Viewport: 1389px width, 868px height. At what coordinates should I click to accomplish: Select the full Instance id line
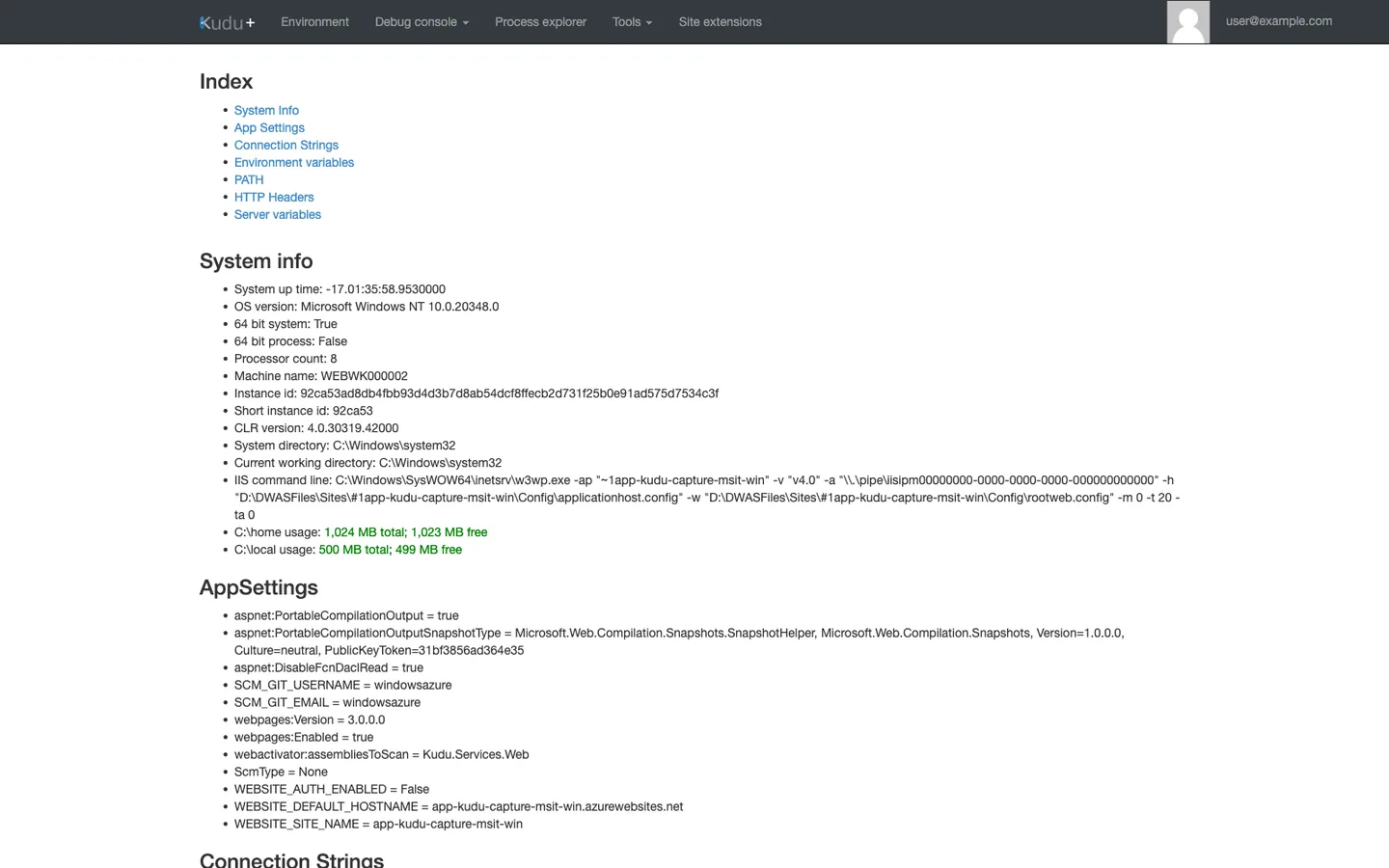click(x=477, y=393)
